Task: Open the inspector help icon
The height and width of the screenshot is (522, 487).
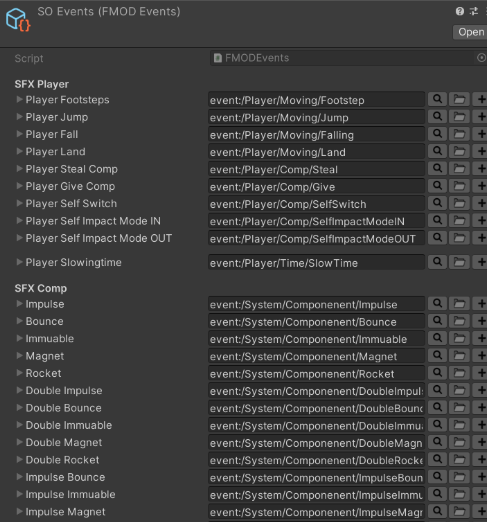Action: click(x=460, y=11)
